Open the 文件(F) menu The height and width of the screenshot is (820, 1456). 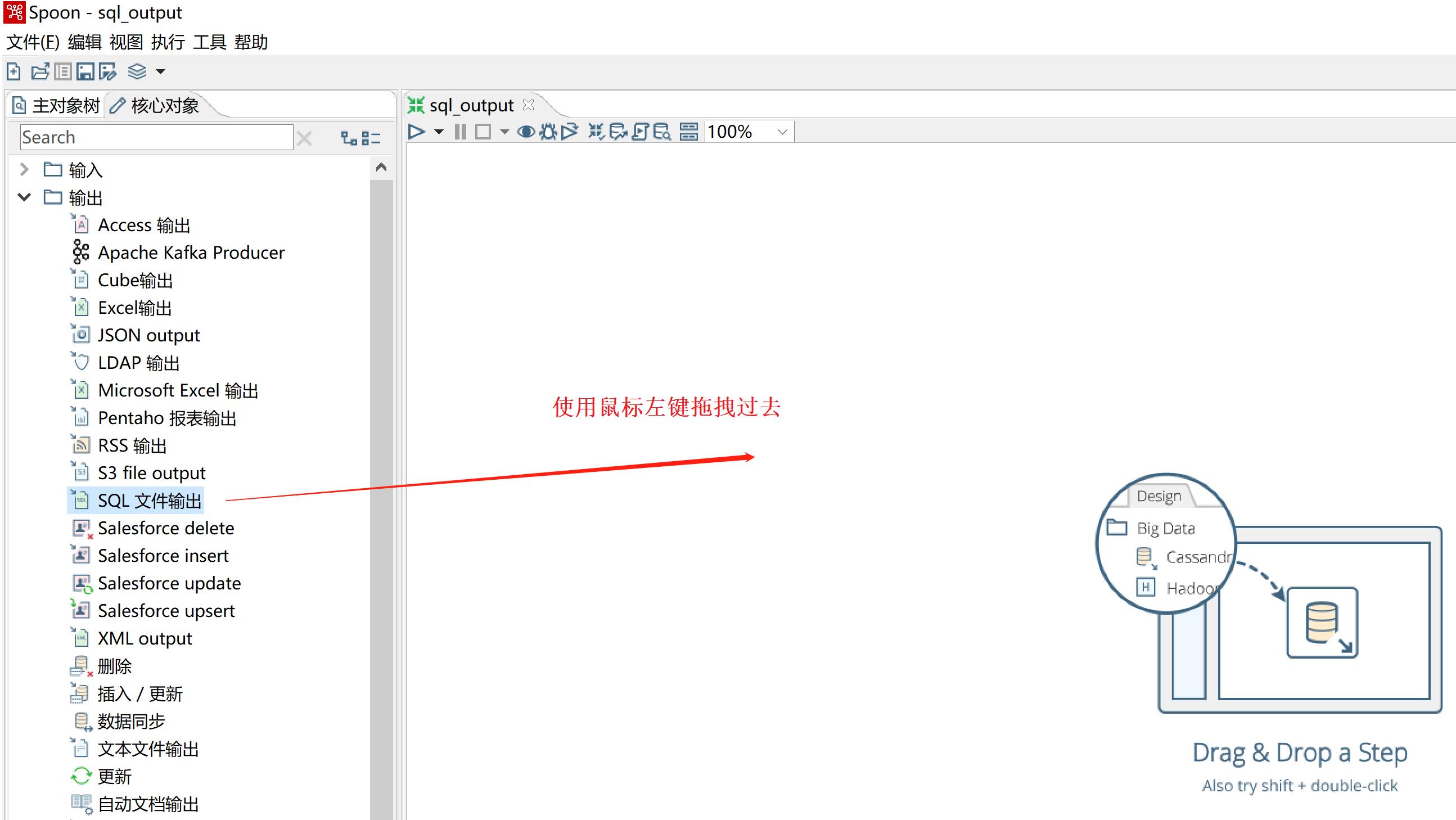click(31, 42)
